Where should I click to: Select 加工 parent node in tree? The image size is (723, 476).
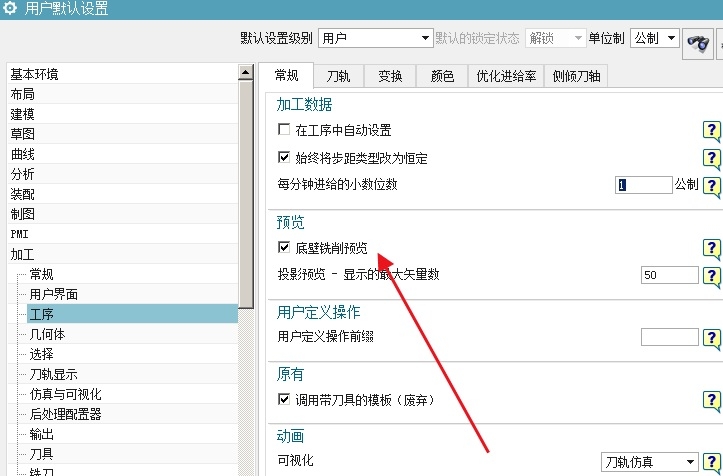(x=123, y=254)
